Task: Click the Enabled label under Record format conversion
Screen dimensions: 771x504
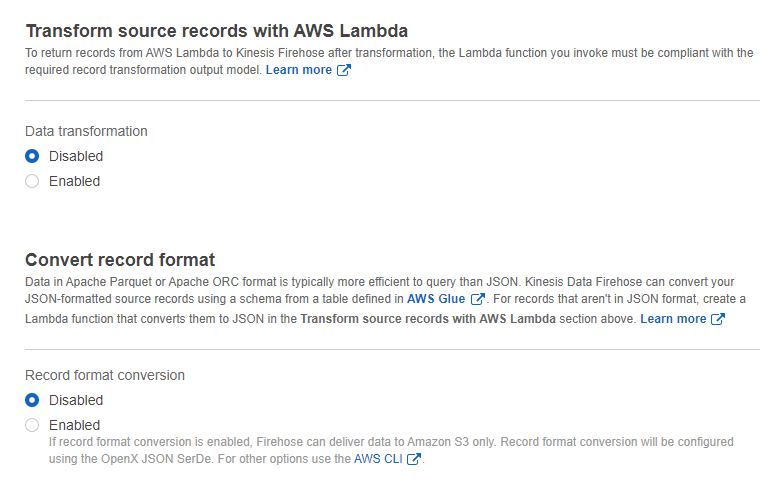Action: coord(75,425)
